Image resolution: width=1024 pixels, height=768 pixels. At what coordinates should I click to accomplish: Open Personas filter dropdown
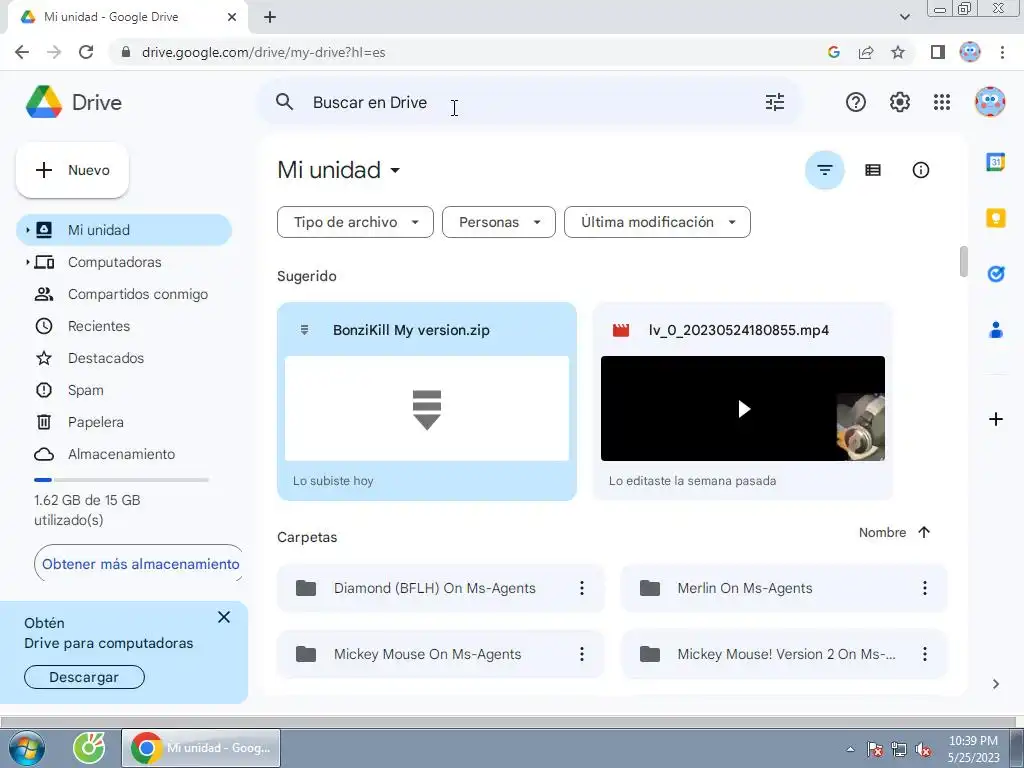[499, 222]
